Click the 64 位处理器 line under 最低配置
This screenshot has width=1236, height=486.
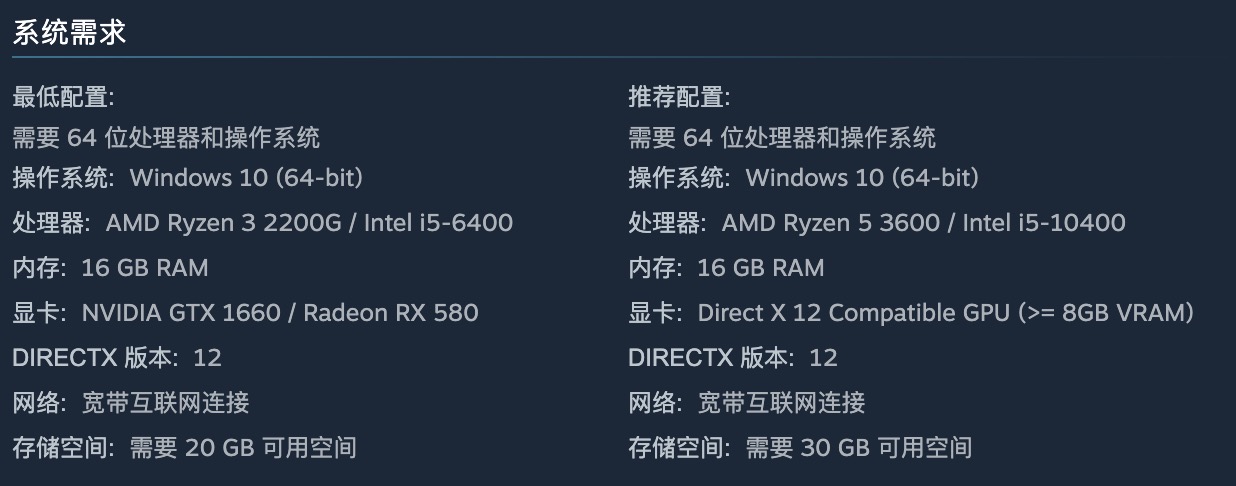(166, 137)
